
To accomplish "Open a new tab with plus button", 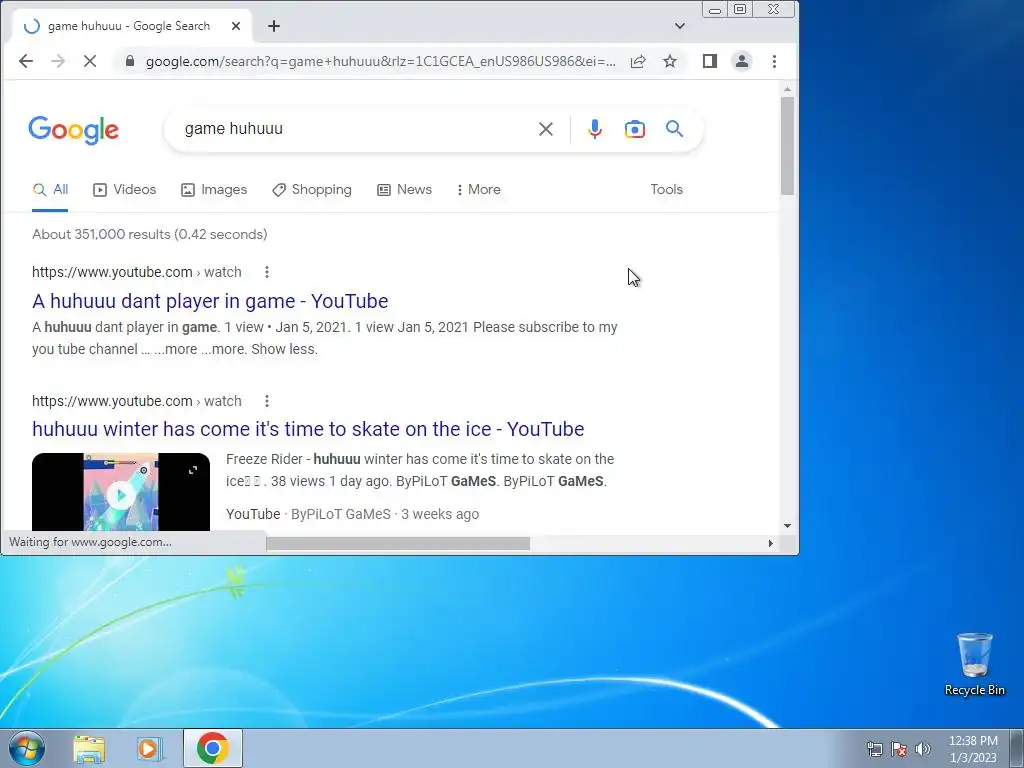I will coord(274,26).
